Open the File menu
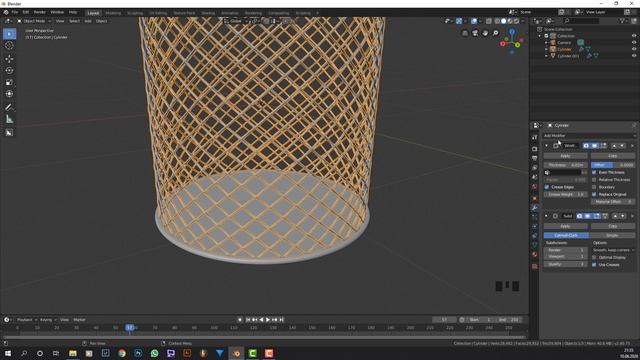 point(15,12)
